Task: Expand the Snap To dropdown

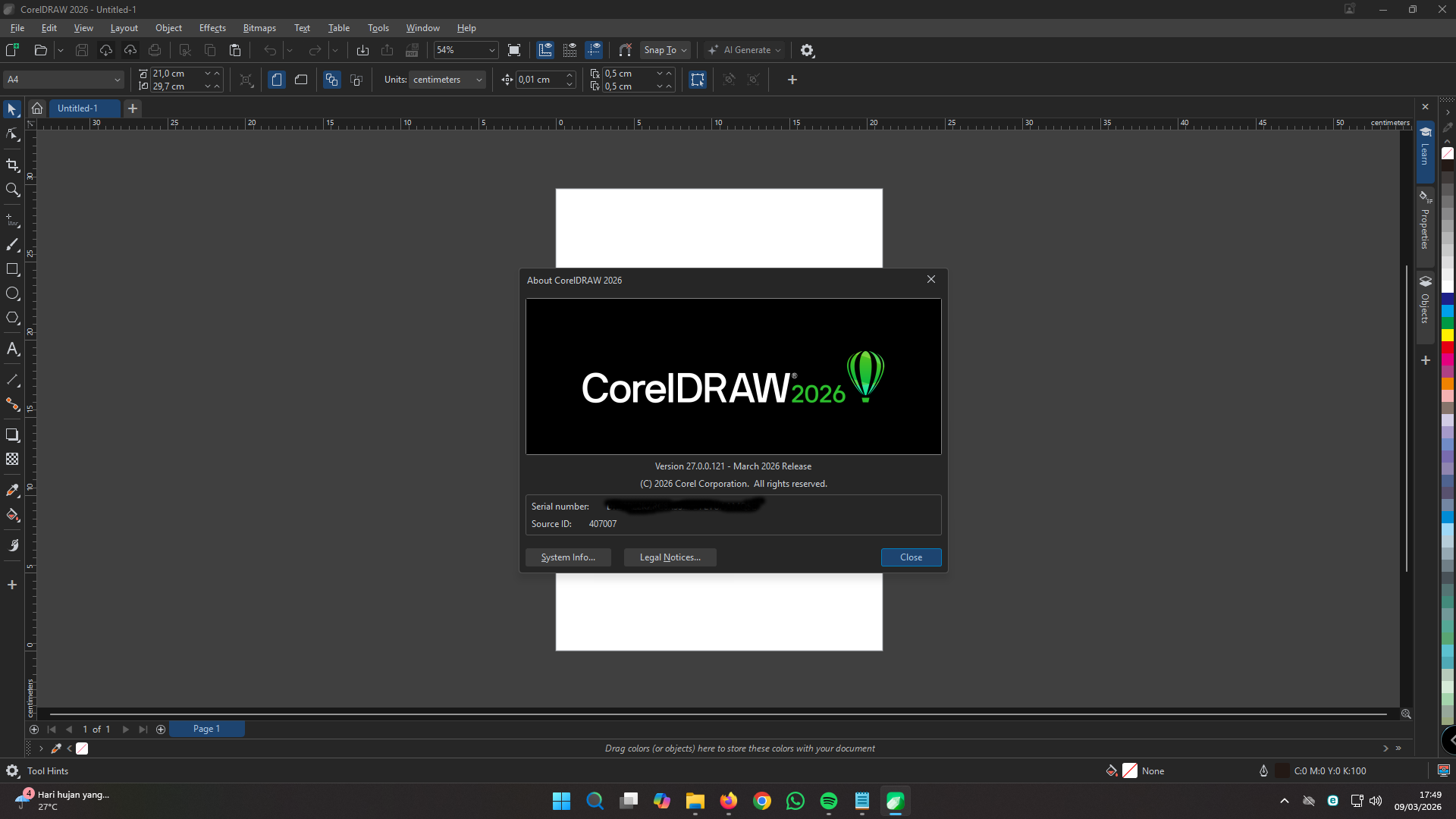Action: pos(666,50)
